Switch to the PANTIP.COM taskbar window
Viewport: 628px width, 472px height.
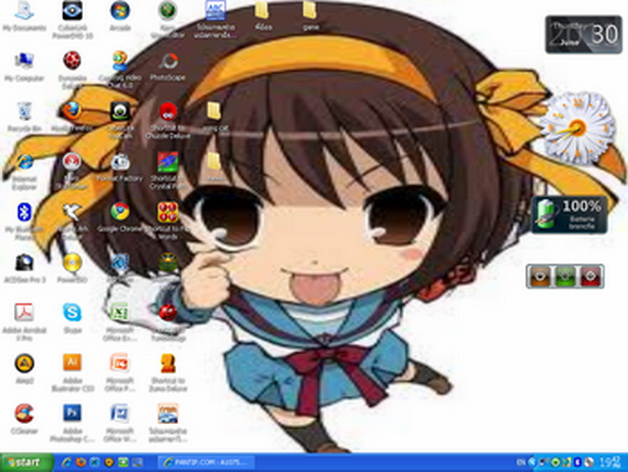[x=206, y=463]
